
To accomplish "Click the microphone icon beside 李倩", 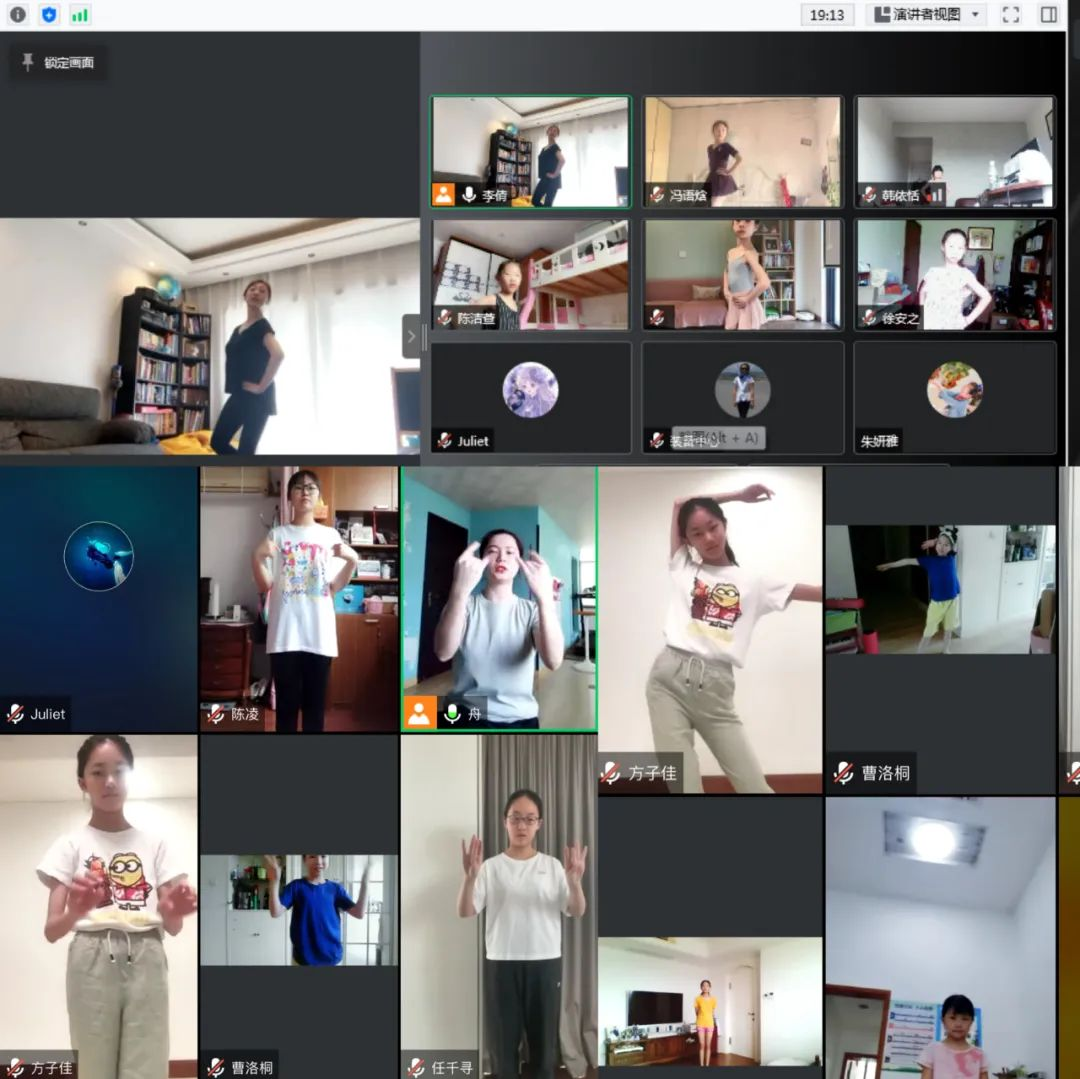I will 468,195.
